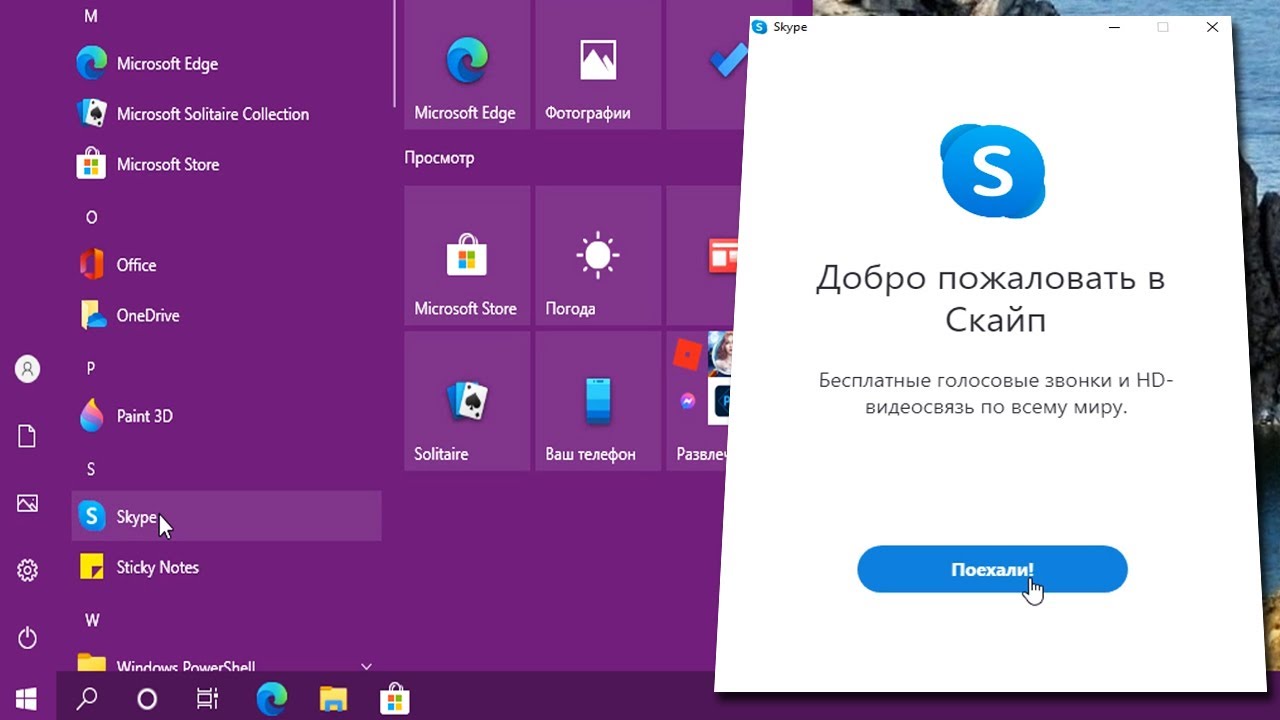Open the Solitaire tile
Screen dimensions: 1280x720
pyautogui.click(x=467, y=401)
